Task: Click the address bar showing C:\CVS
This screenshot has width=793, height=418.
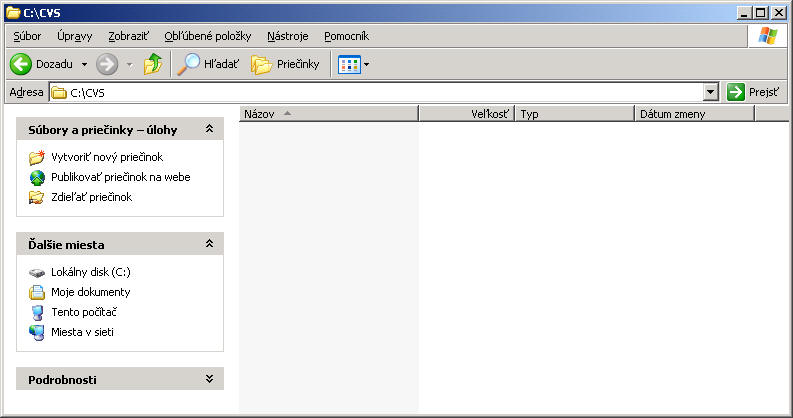Action: click(x=376, y=92)
